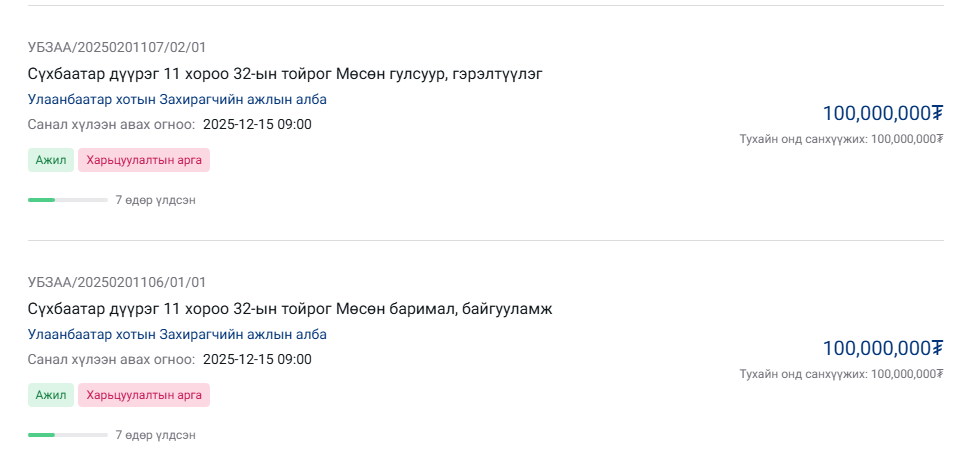Screen dimensions: 959x473
Task: Click 100,000,000₮ budget of Мөсөн гулсуур tender
Action: [x=882, y=113]
